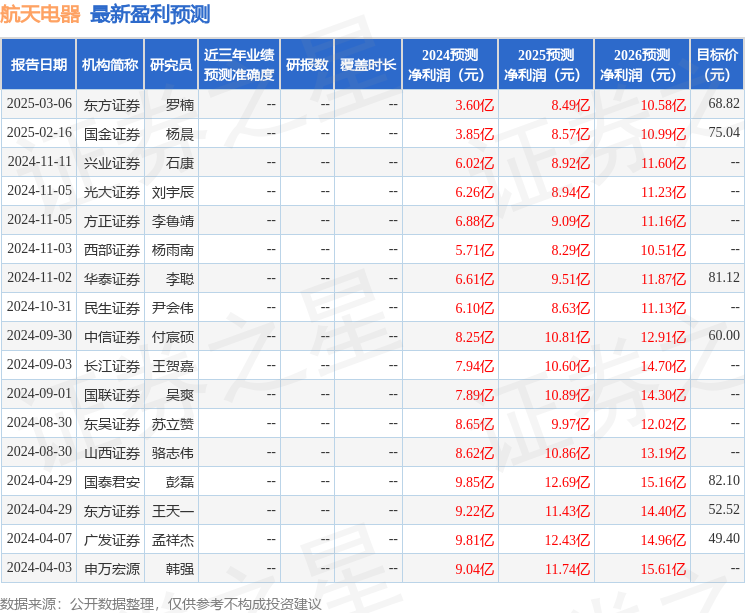Click target price 49.40
Viewport: 745px width, 613px height.
pos(724,538)
